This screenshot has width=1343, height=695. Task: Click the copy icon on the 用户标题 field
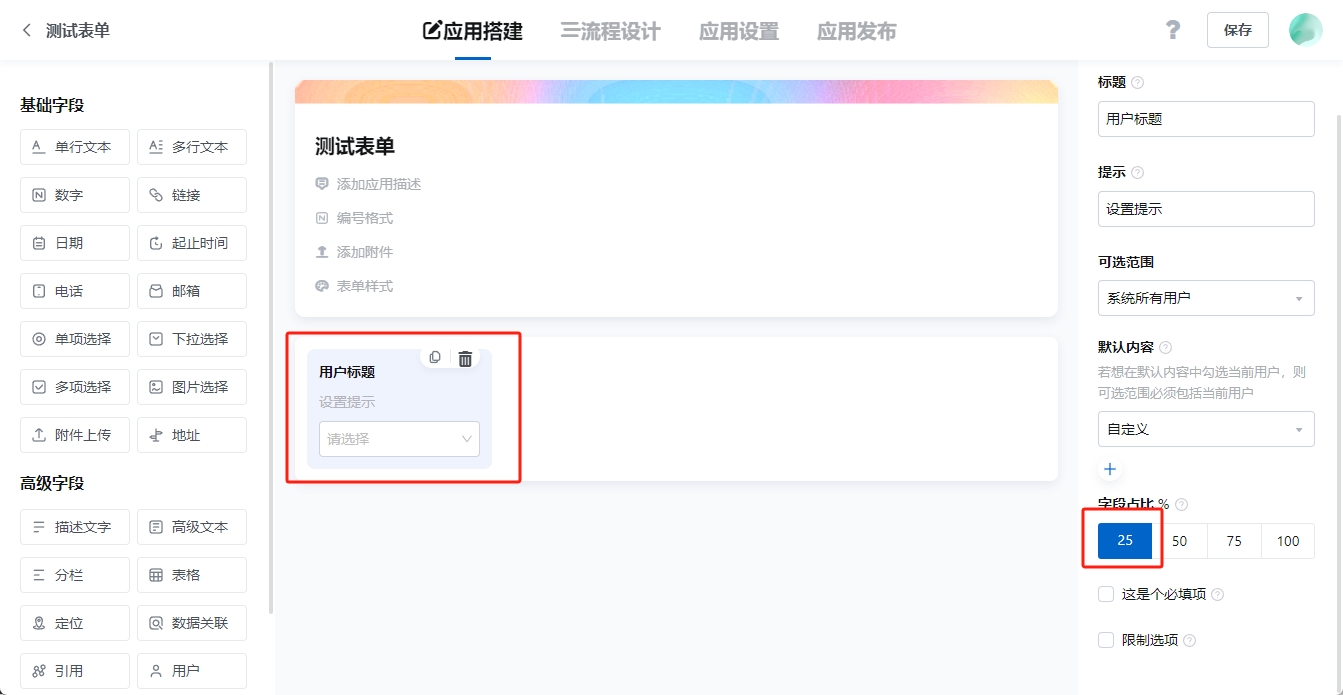point(435,358)
